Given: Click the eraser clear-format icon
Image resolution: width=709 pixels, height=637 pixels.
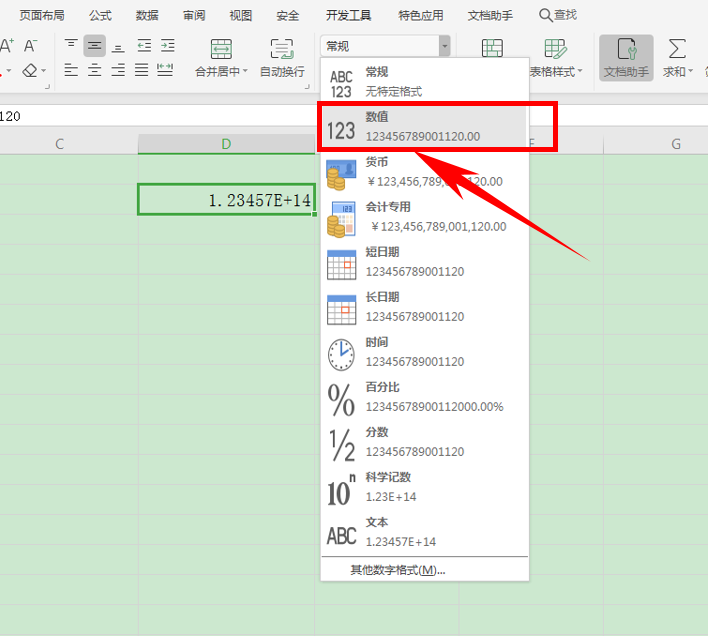Looking at the screenshot, I should [30, 71].
